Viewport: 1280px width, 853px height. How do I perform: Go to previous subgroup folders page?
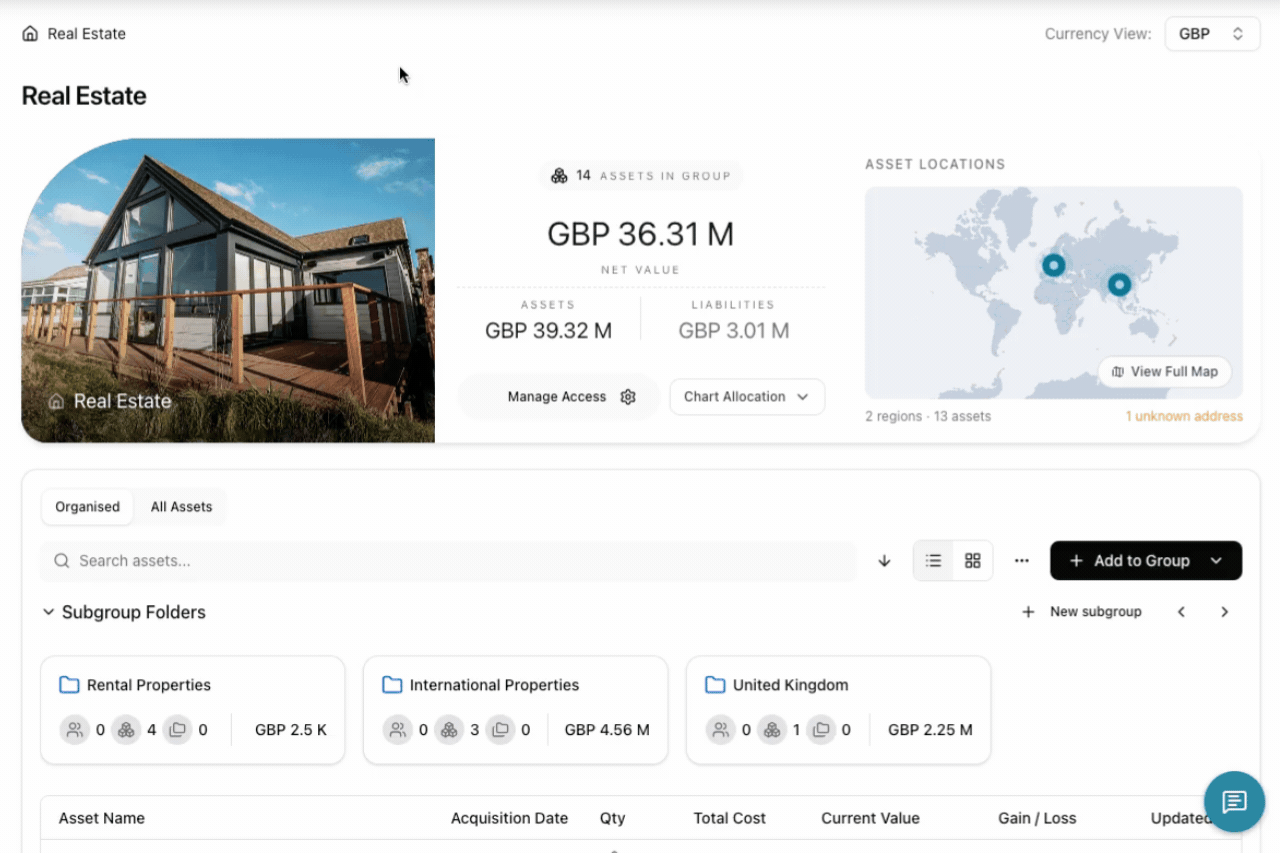click(x=1181, y=612)
